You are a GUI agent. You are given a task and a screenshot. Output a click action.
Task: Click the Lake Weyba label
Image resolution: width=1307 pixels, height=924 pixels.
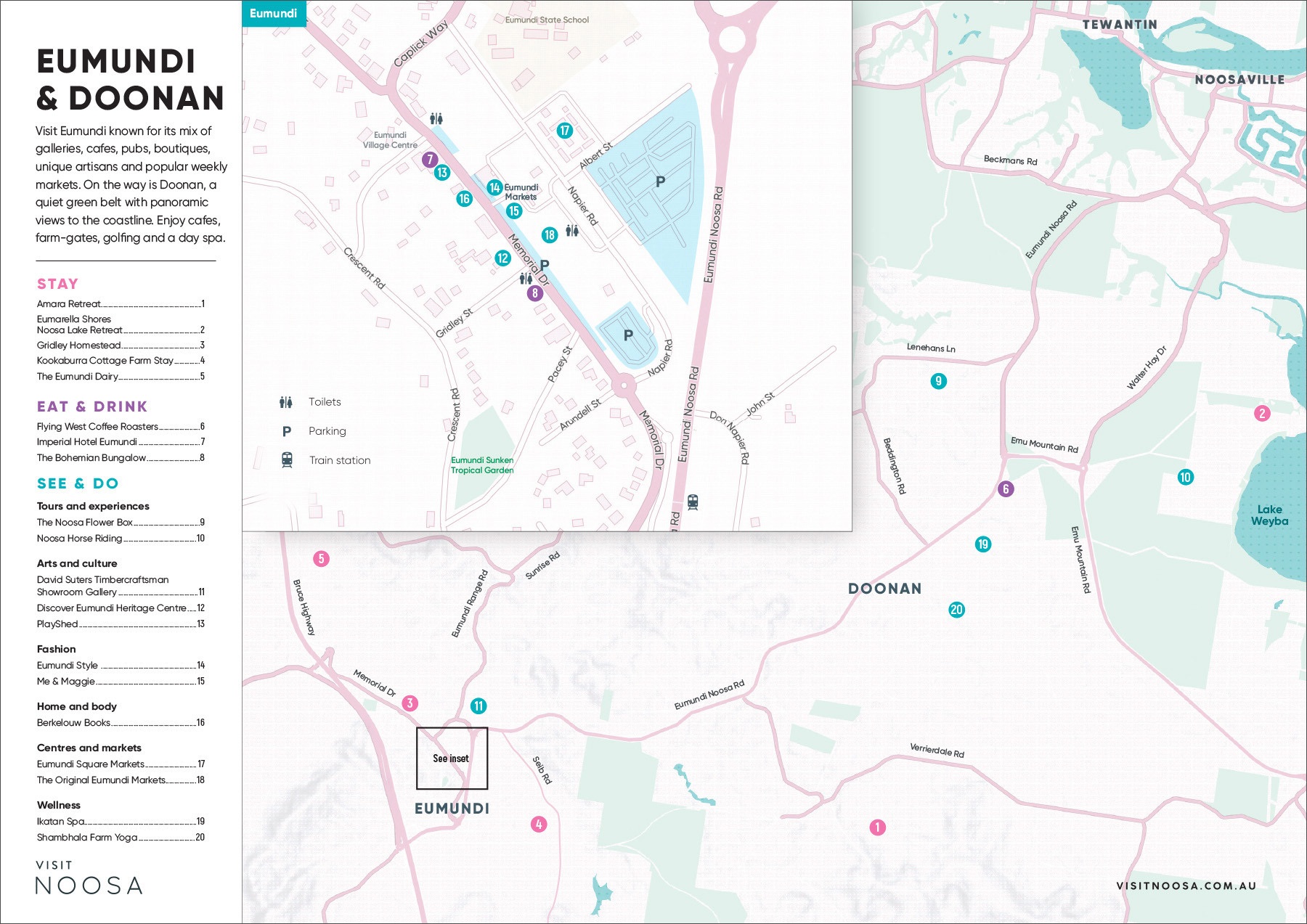tap(1269, 515)
